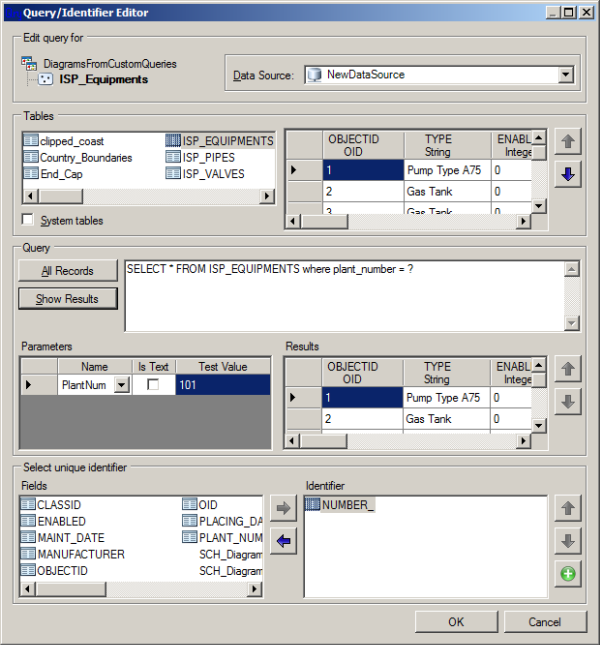Move identifier down with arrow button
This screenshot has width=600, height=645.
(x=568, y=541)
